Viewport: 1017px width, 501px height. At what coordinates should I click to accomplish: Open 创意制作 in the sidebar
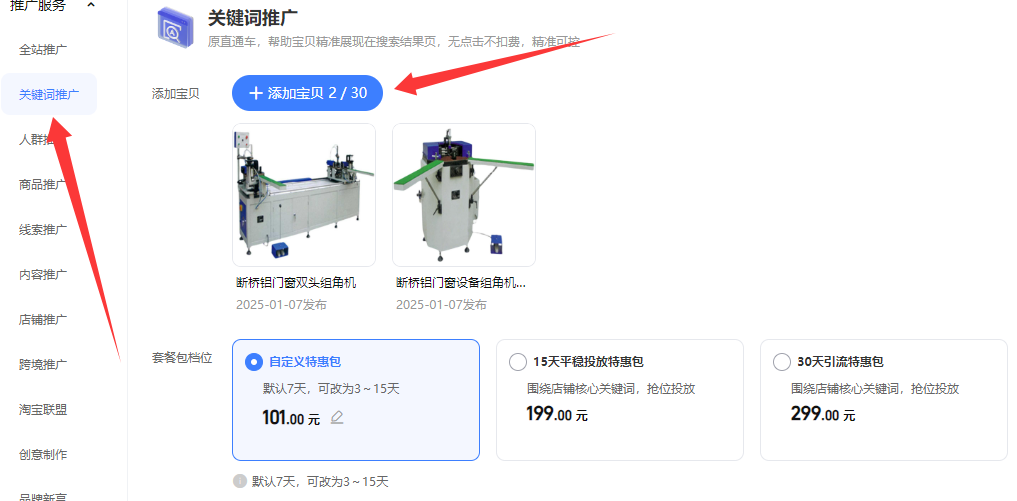tap(43, 454)
